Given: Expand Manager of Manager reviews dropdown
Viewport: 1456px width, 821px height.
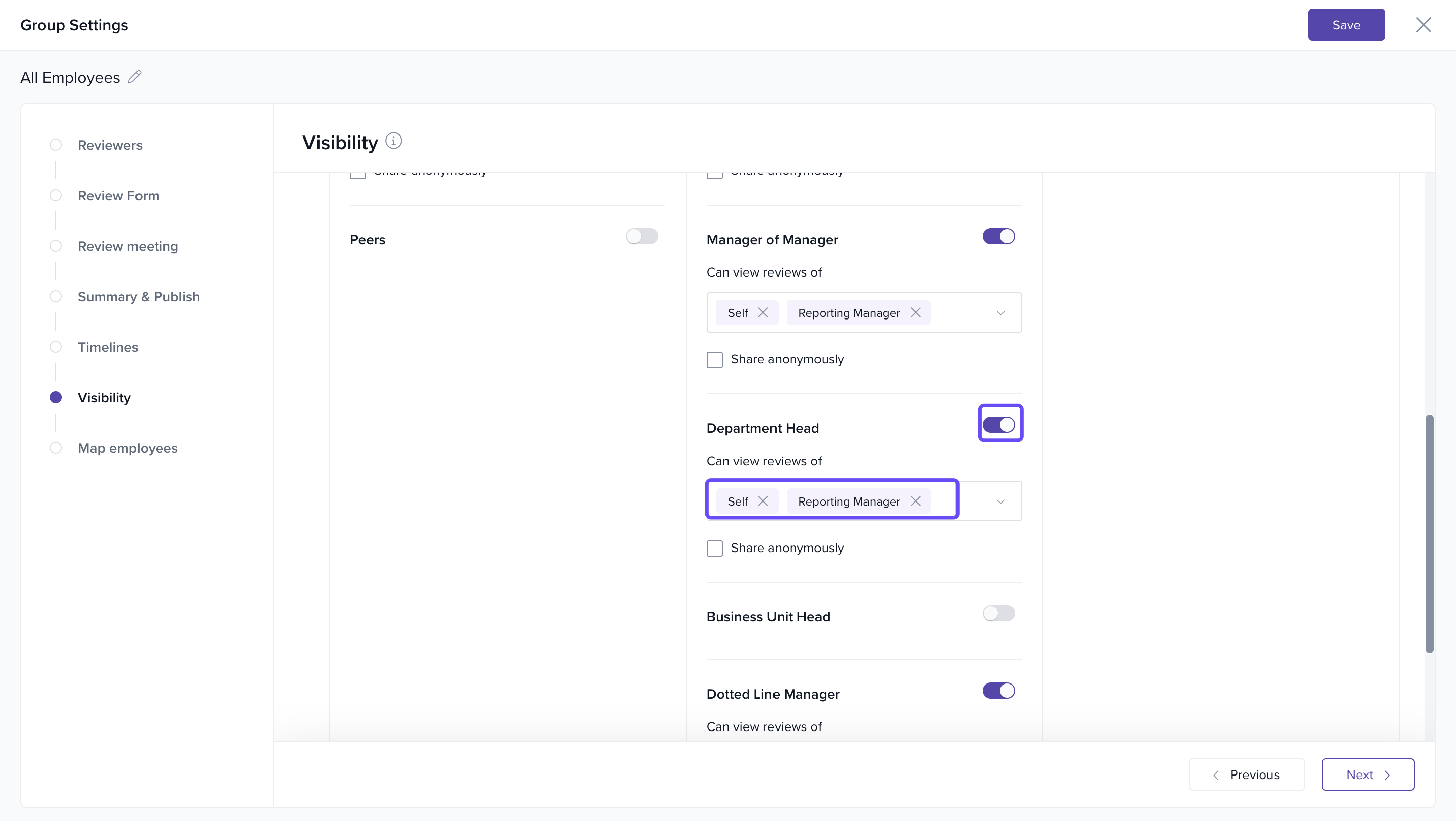Looking at the screenshot, I should click(1000, 313).
